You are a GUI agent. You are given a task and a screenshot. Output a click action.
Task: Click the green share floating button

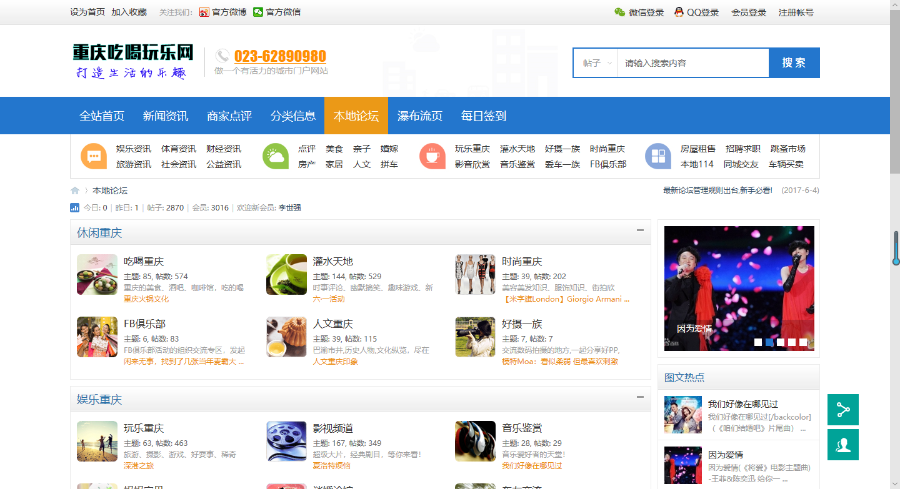pos(843,410)
